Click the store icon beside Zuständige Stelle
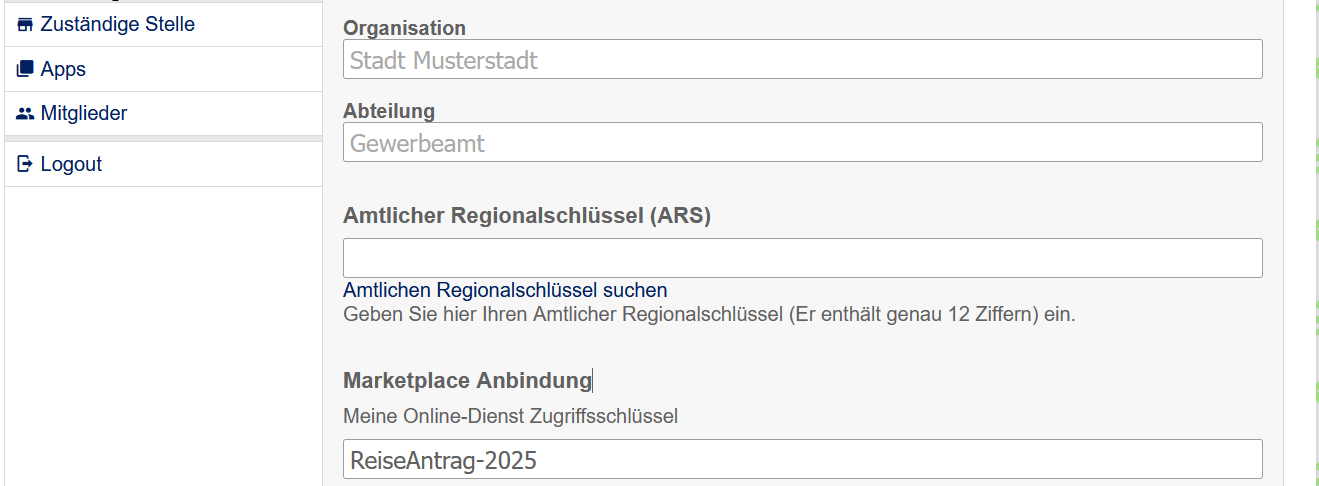The width and height of the screenshot is (1319, 486). tap(26, 25)
